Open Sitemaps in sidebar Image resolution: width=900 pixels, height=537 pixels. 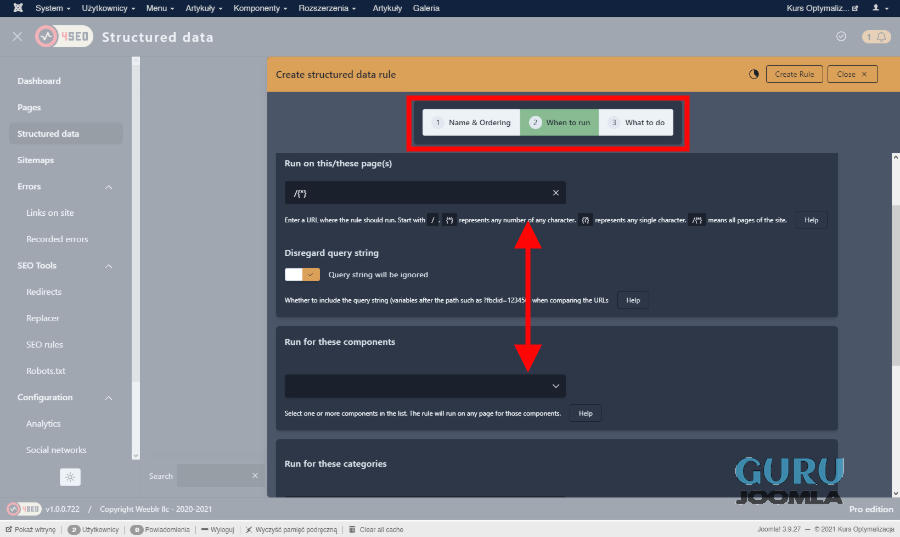(36, 160)
